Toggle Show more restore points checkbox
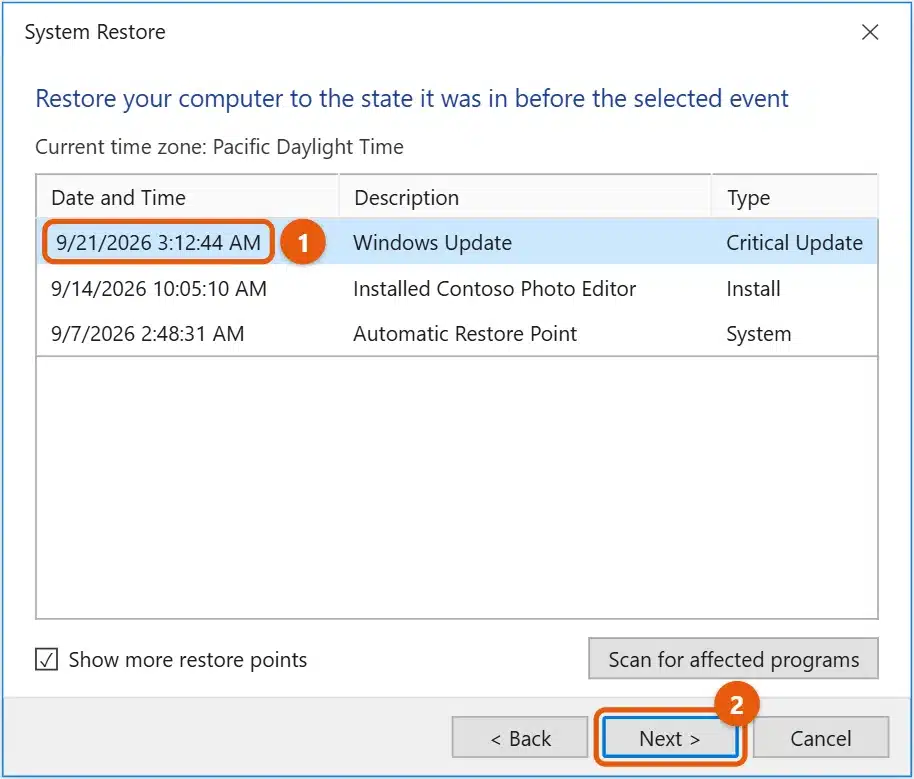The height and width of the screenshot is (779, 914). point(47,659)
